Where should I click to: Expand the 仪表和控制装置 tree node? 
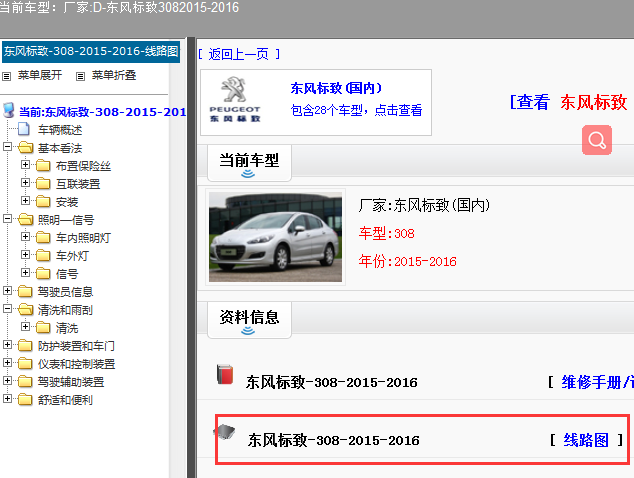pyautogui.click(x=7, y=362)
